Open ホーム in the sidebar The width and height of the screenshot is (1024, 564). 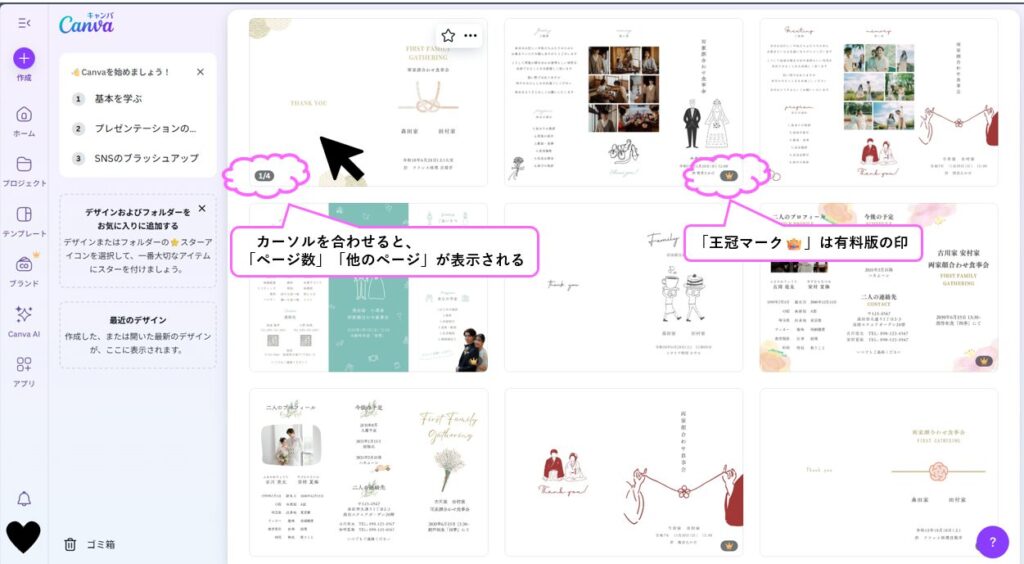coord(24,115)
